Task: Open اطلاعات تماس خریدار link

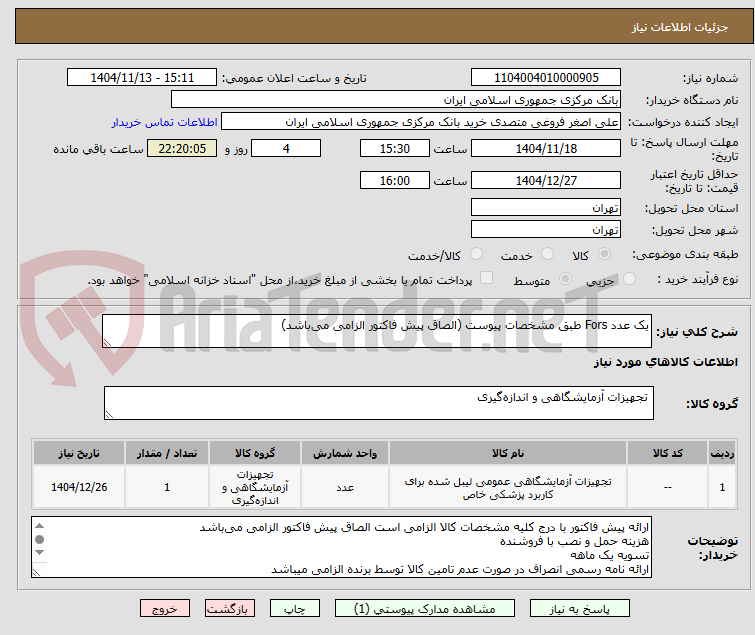Action: (x=165, y=122)
